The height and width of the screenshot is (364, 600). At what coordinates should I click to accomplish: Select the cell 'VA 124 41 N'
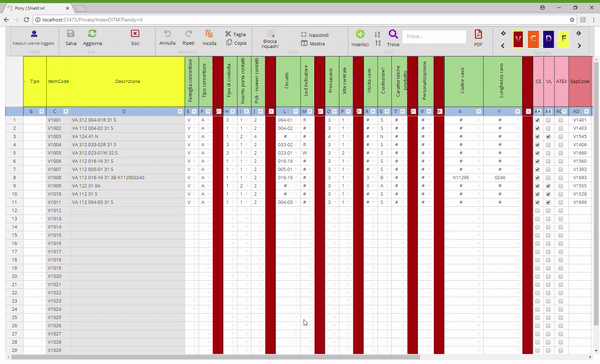click(x=127, y=137)
